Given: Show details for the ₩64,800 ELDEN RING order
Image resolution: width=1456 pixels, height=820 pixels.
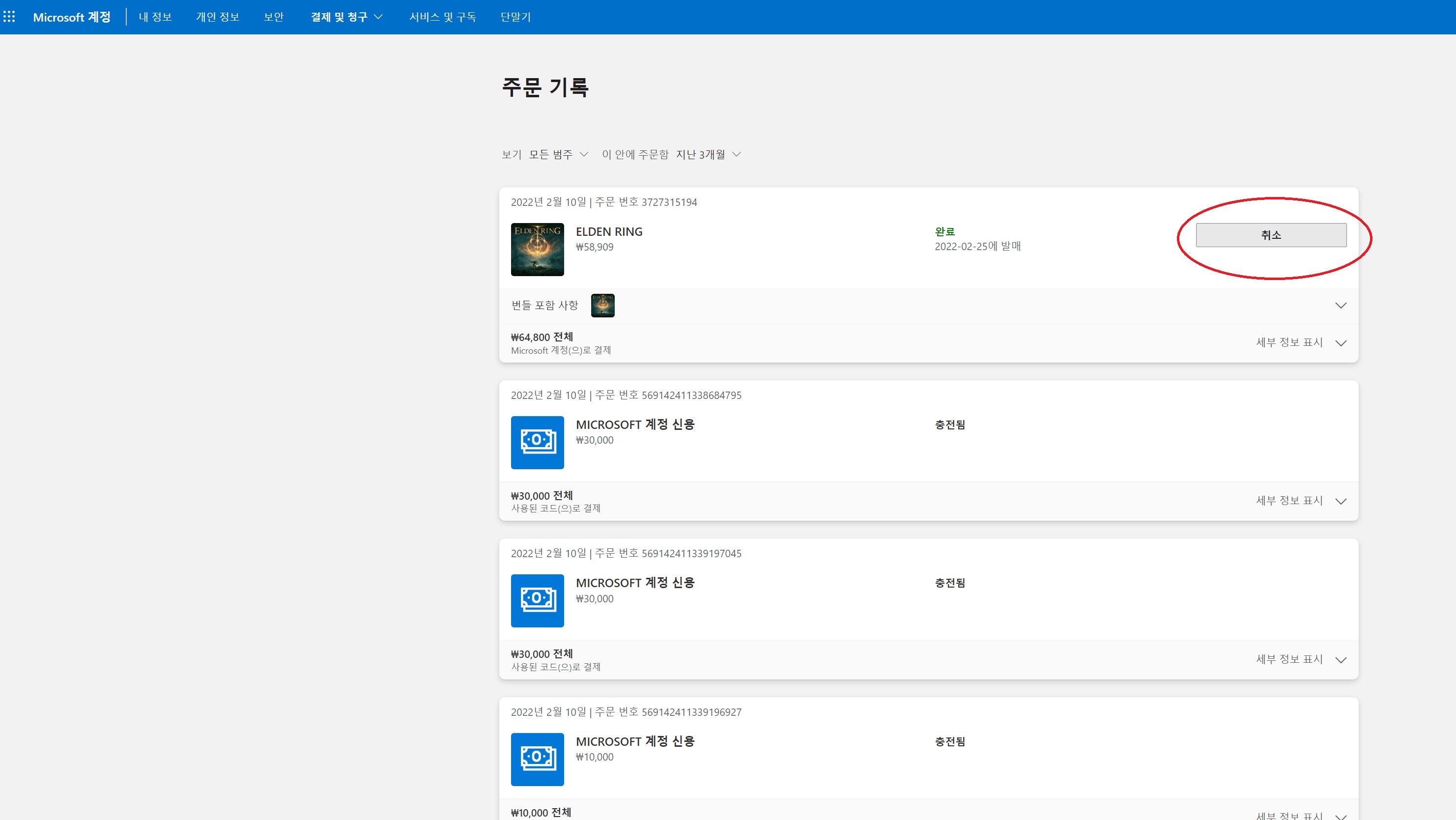Looking at the screenshot, I should 1301,342.
